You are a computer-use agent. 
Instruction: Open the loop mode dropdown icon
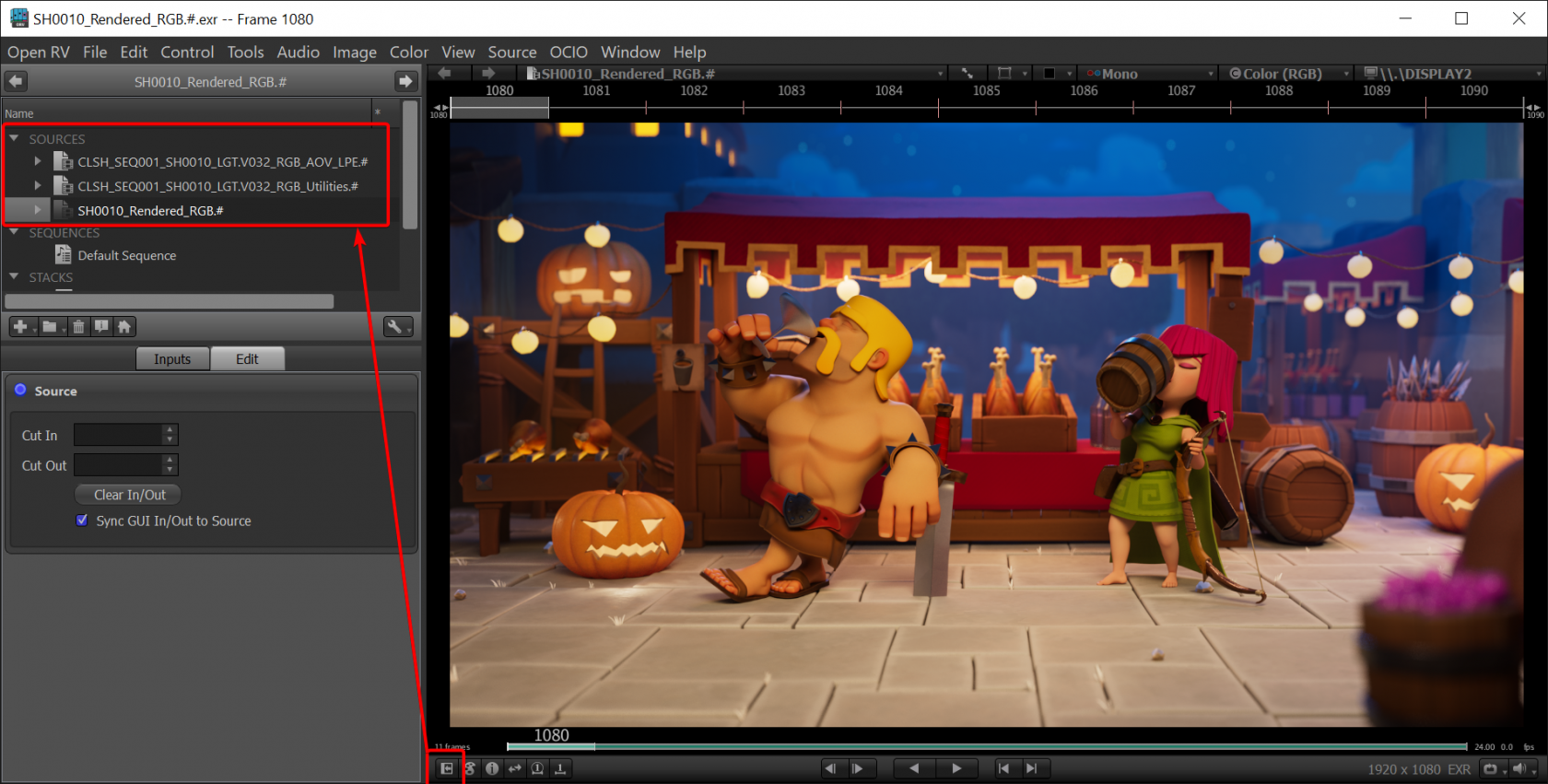coord(1493,769)
